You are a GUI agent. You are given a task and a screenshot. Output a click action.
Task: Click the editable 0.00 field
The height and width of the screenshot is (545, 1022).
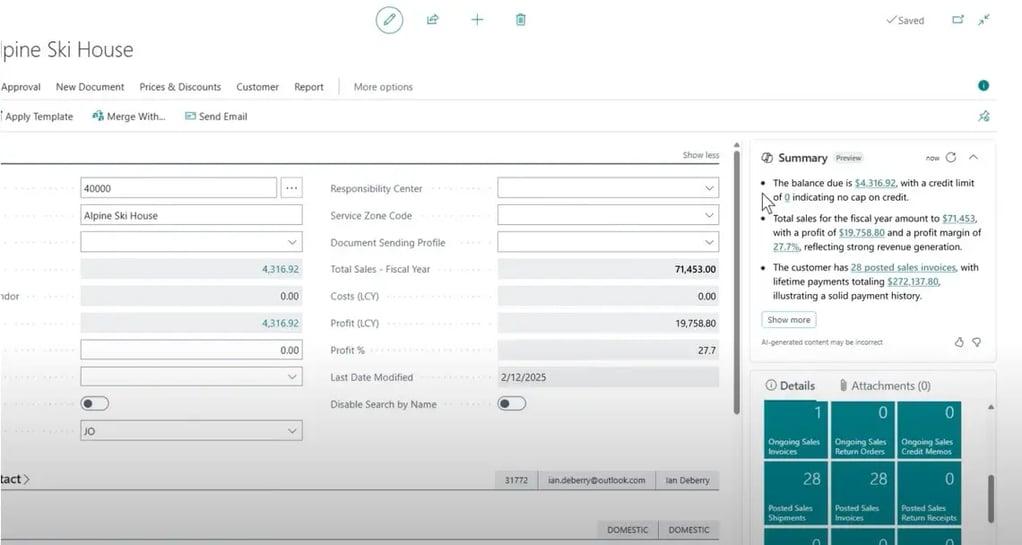click(x=191, y=349)
